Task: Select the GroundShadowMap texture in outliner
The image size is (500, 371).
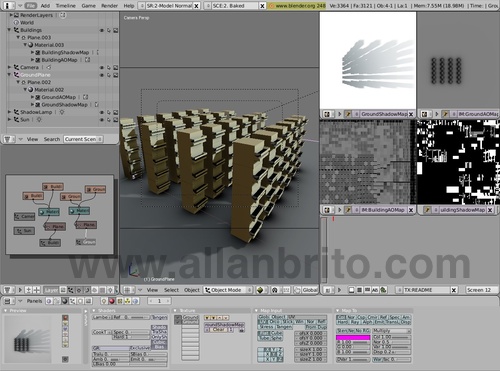Action: tap(64, 105)
